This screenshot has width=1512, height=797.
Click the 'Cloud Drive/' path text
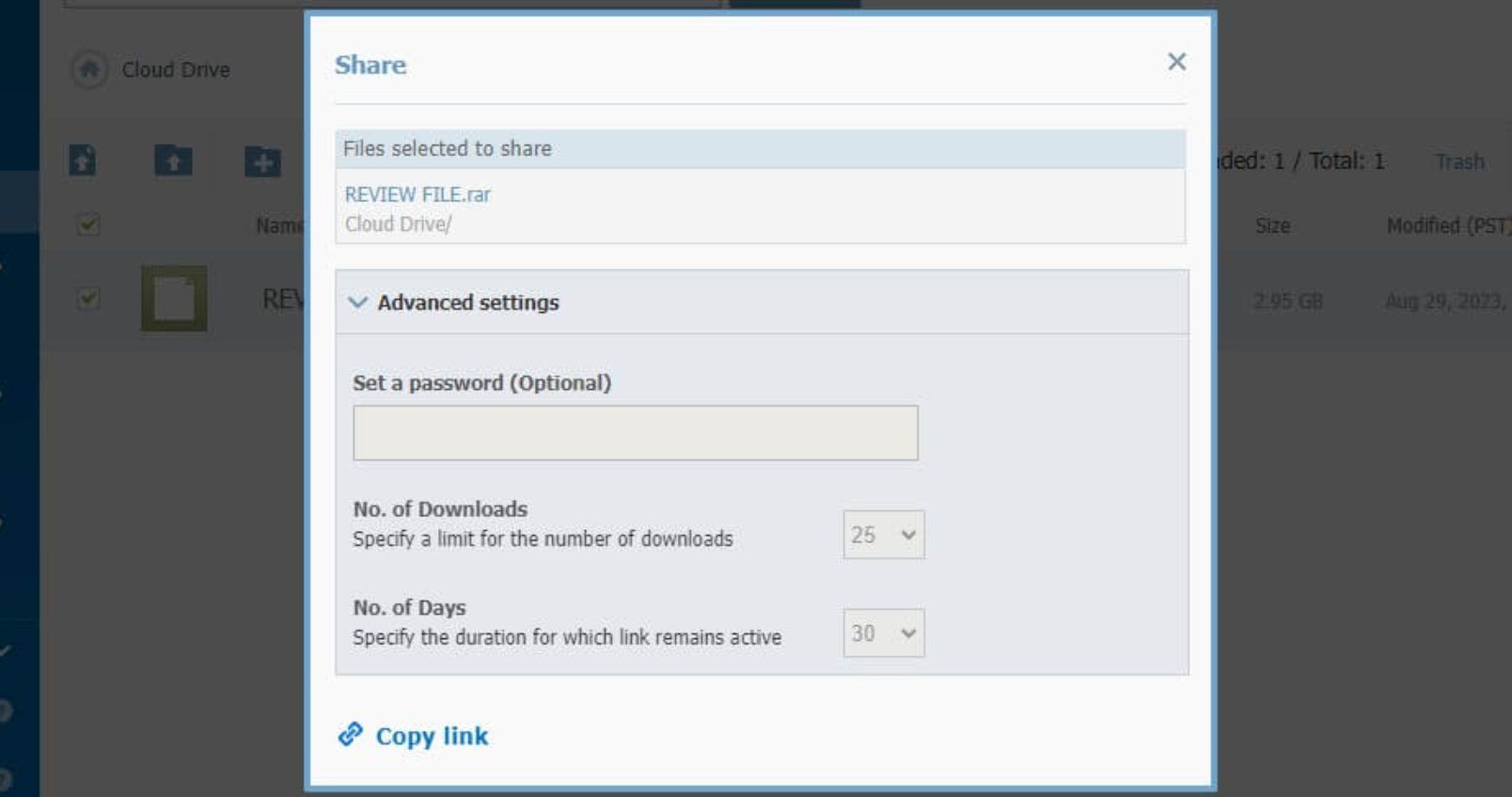[398, 224]
